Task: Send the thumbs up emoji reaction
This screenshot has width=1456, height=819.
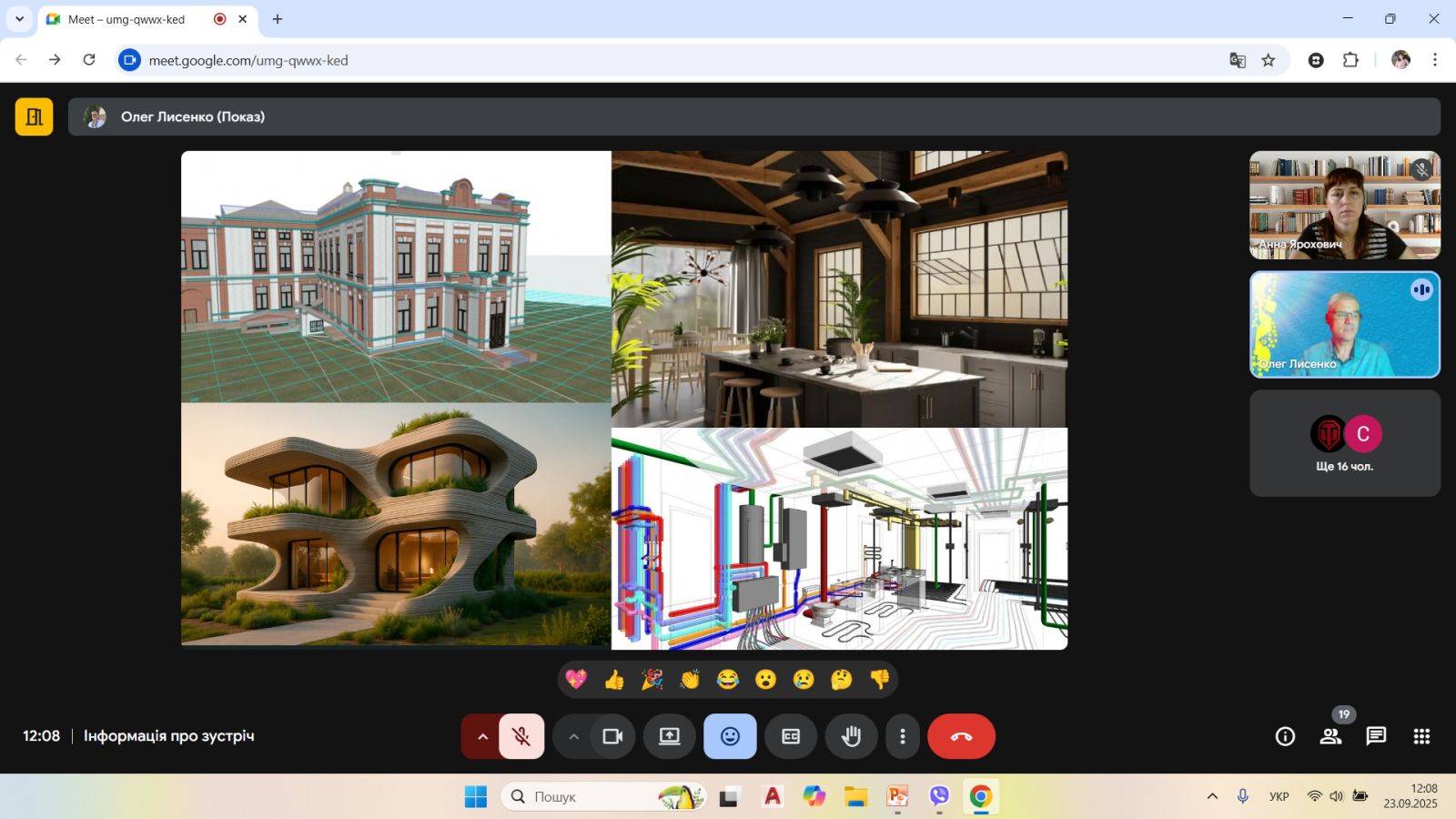Action: (x=614, y=680)
